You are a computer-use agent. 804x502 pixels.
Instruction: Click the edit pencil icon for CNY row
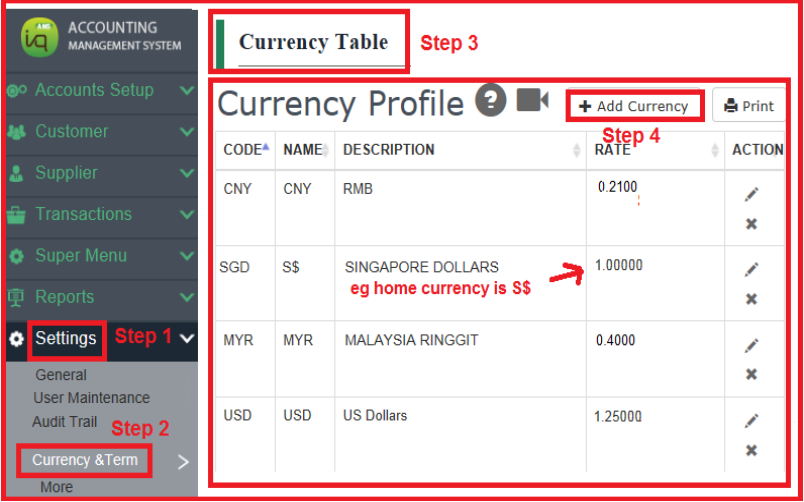click(x=751, y=194)
